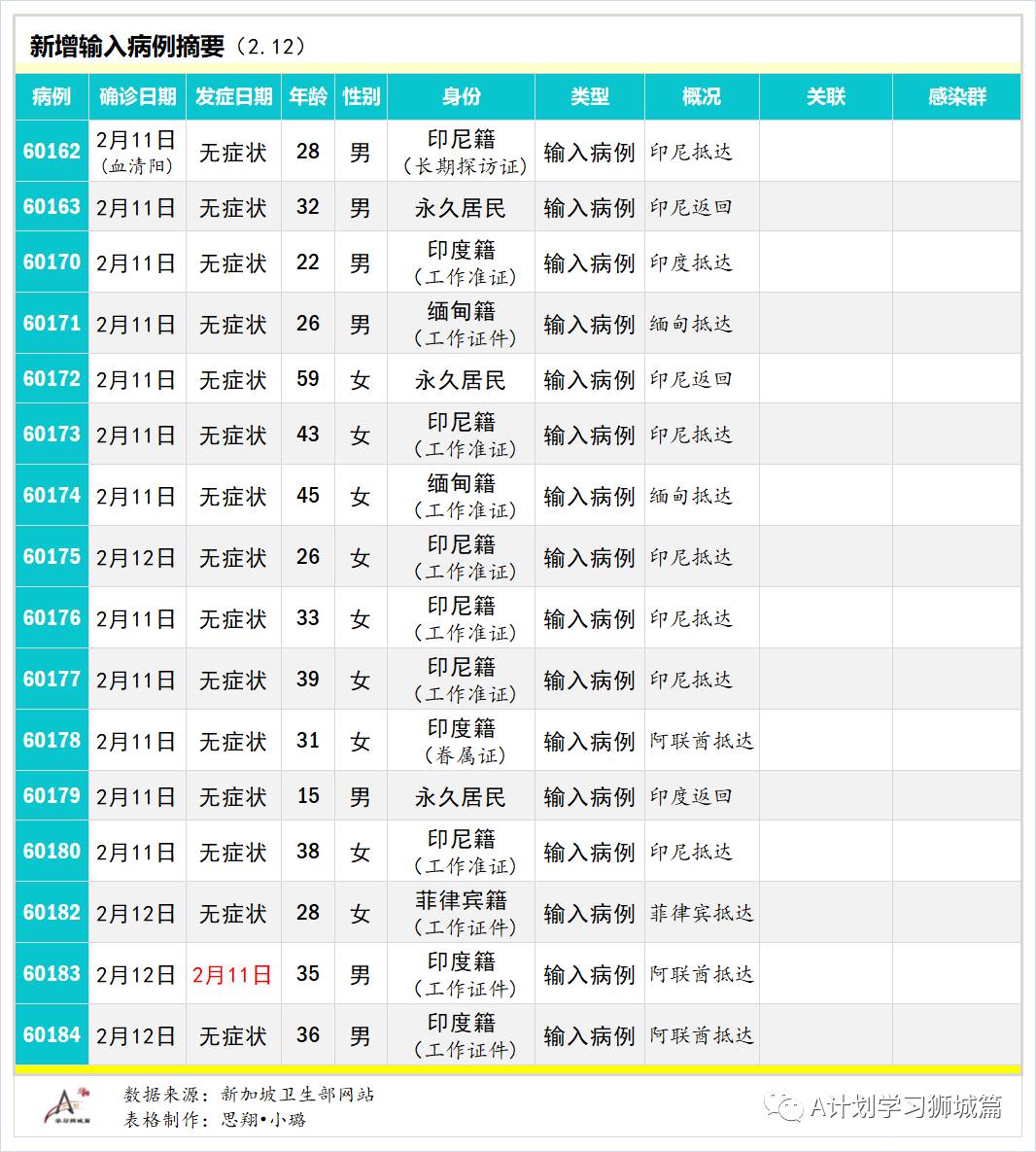
Task: Click 新加坡卫生部网站 data source text
Action: tap(298, 1095)
